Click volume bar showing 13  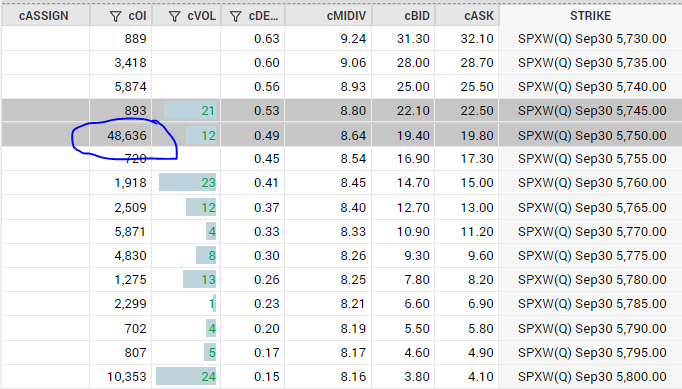click(x=200, y=279)
